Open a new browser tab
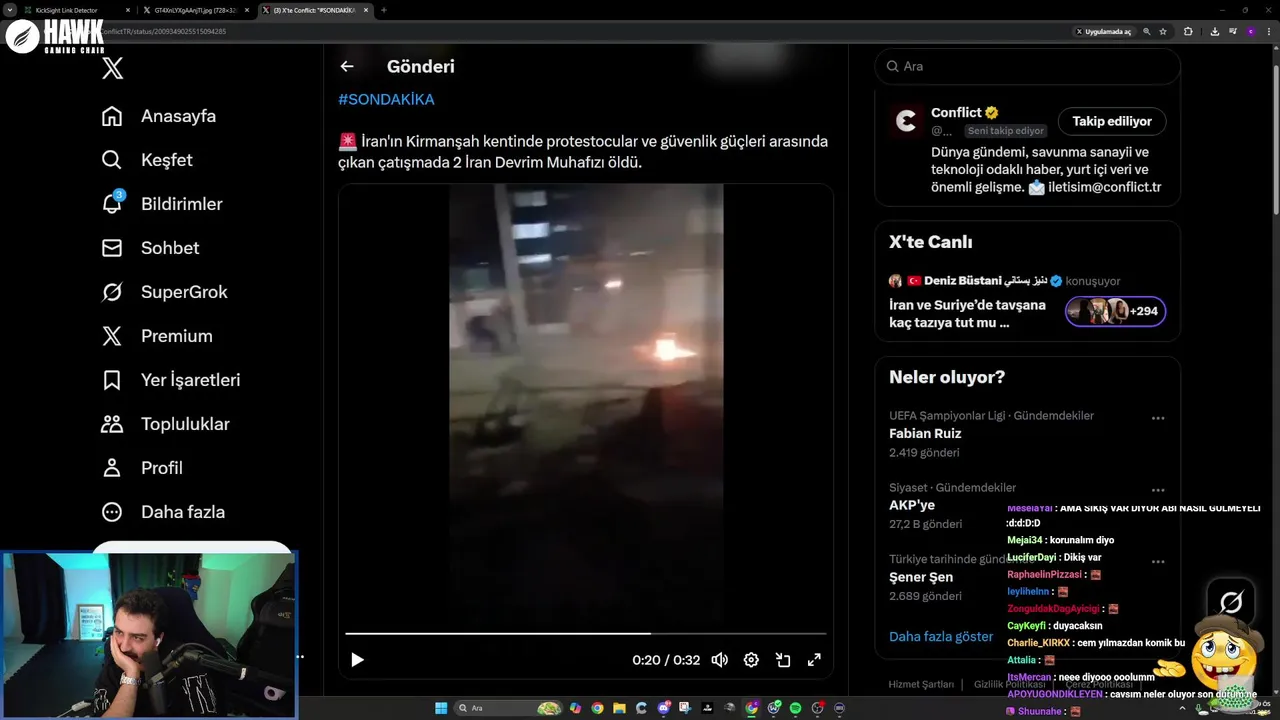Screen dimensions: 1280x720 [384, 10]
